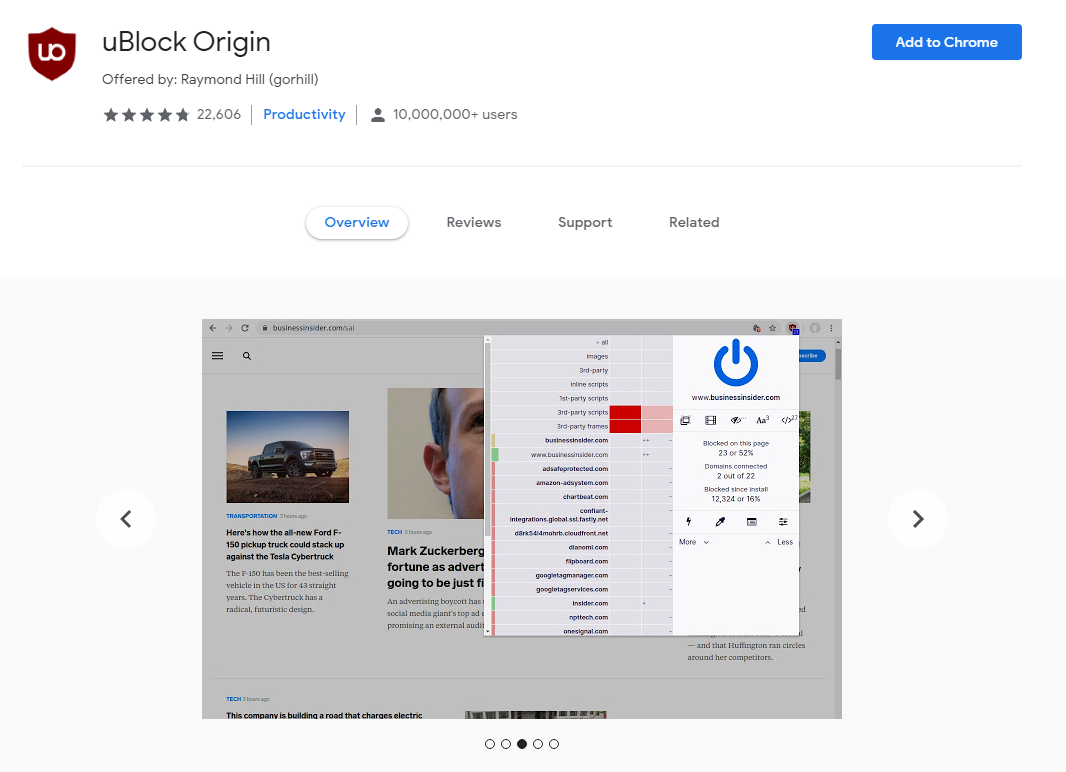Open the uBlock dashboard settings icon
The height and width of the screenshot is (772, 1066).
(784, 521)
